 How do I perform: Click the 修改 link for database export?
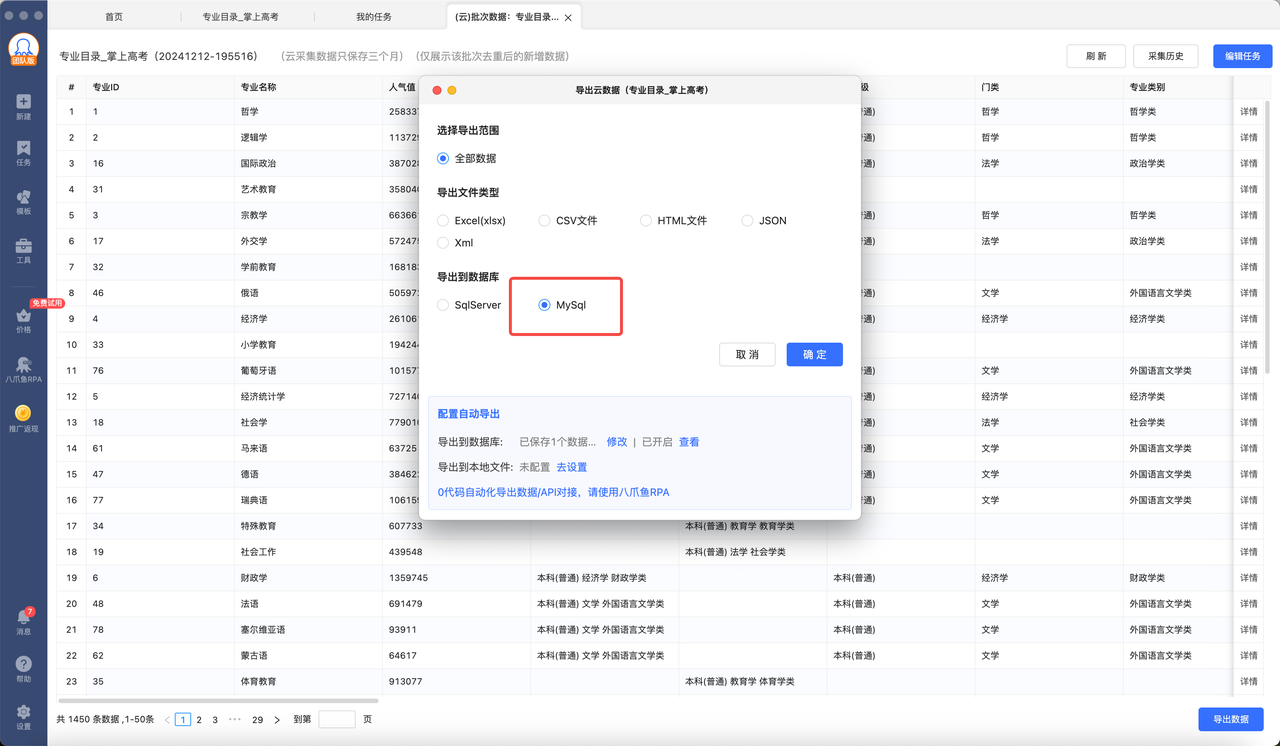[617, 442]
